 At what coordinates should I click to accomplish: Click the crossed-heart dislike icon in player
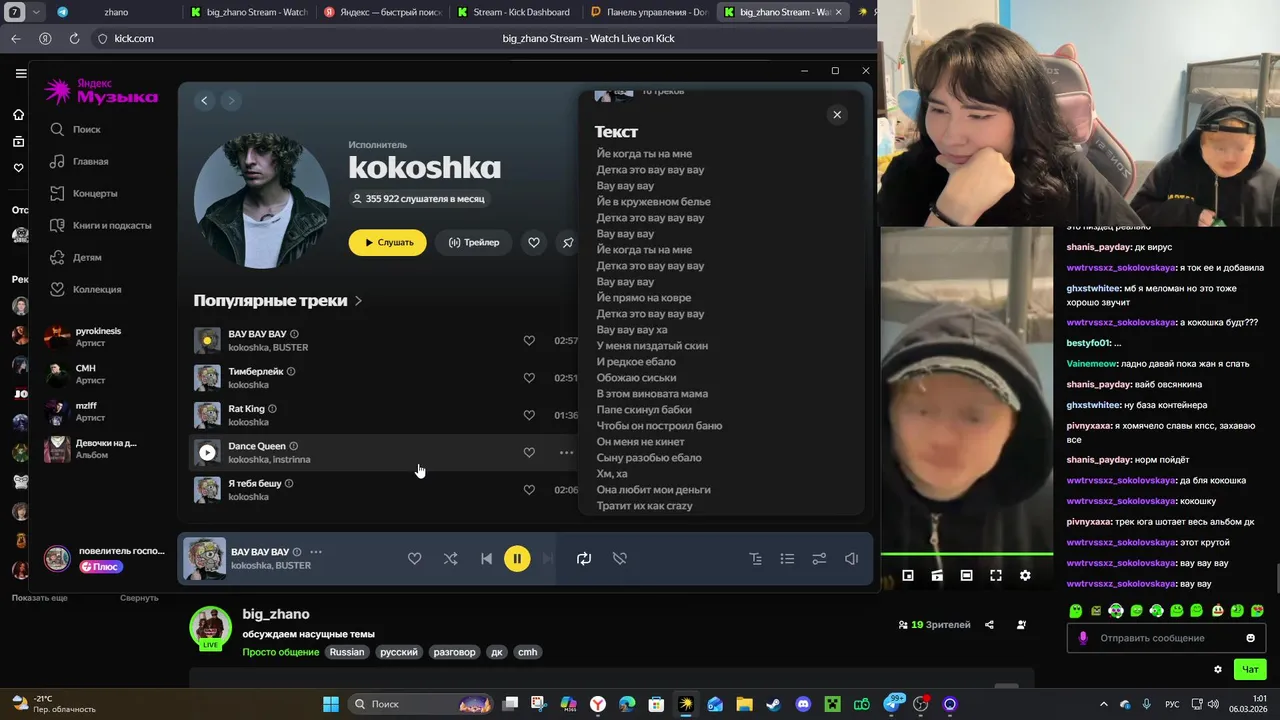click(620, 559)
